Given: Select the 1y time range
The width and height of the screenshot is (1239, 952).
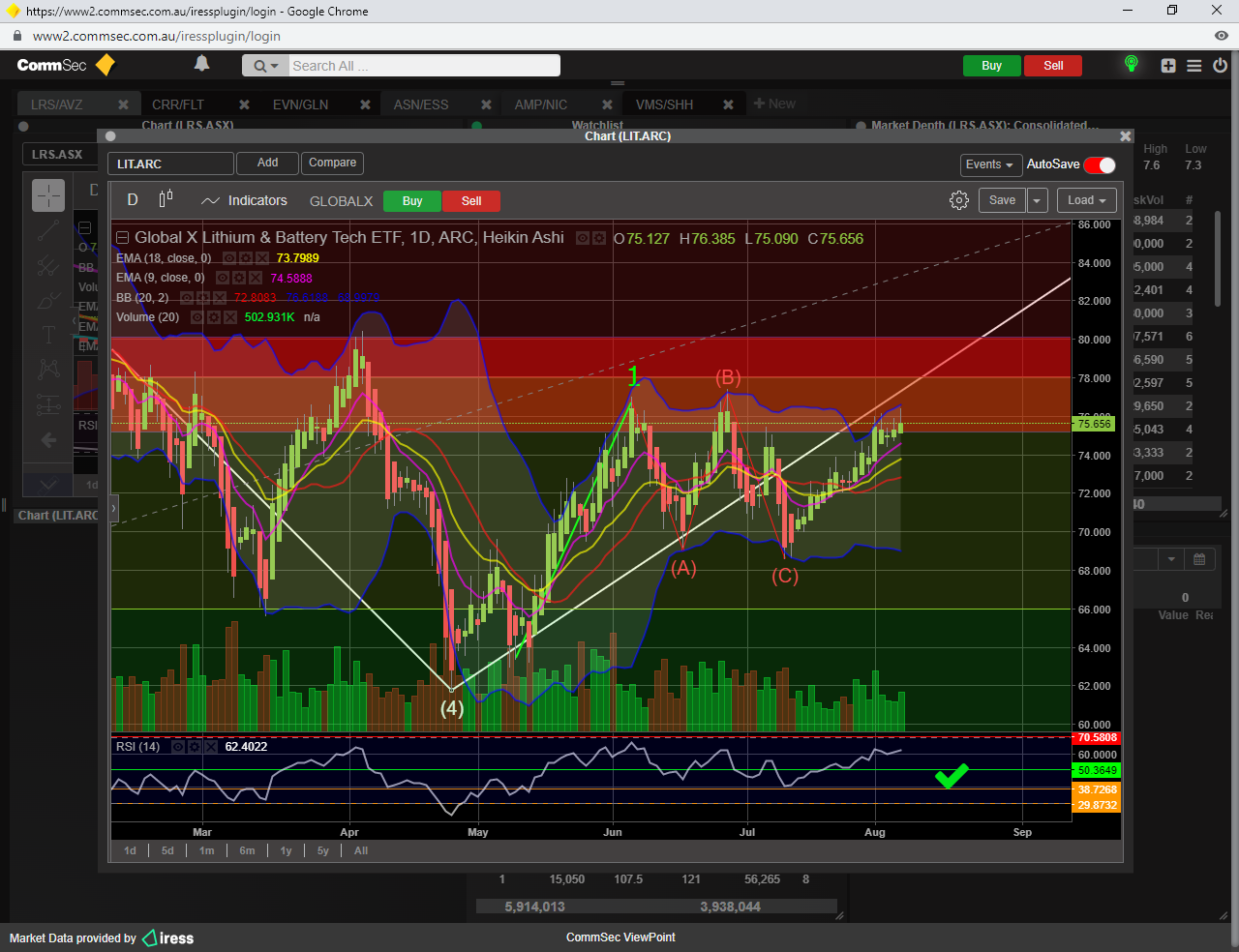Looking at the screenshot, I should point(286,850).
